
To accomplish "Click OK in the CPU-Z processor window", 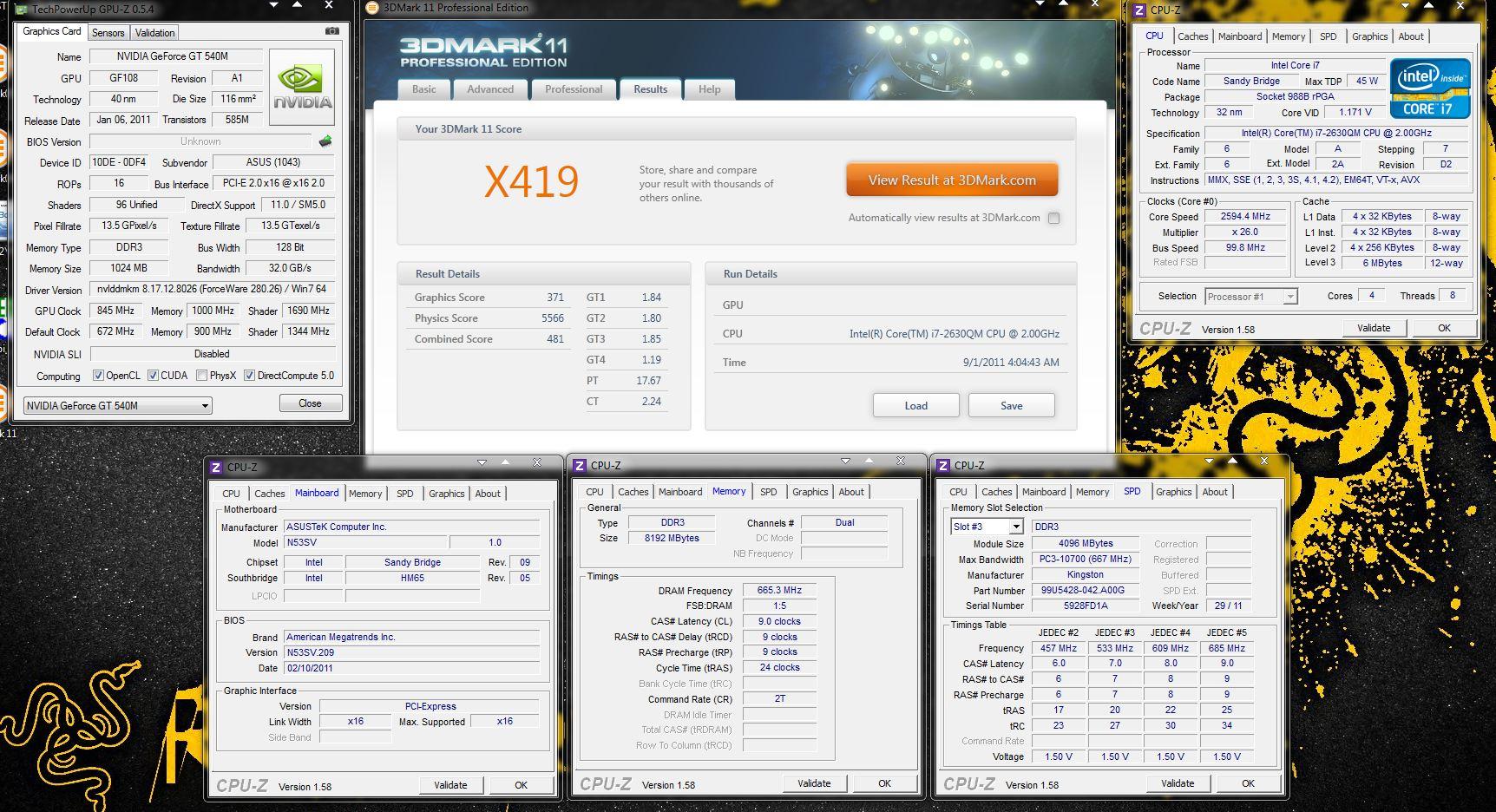I will click(1444, 328).
